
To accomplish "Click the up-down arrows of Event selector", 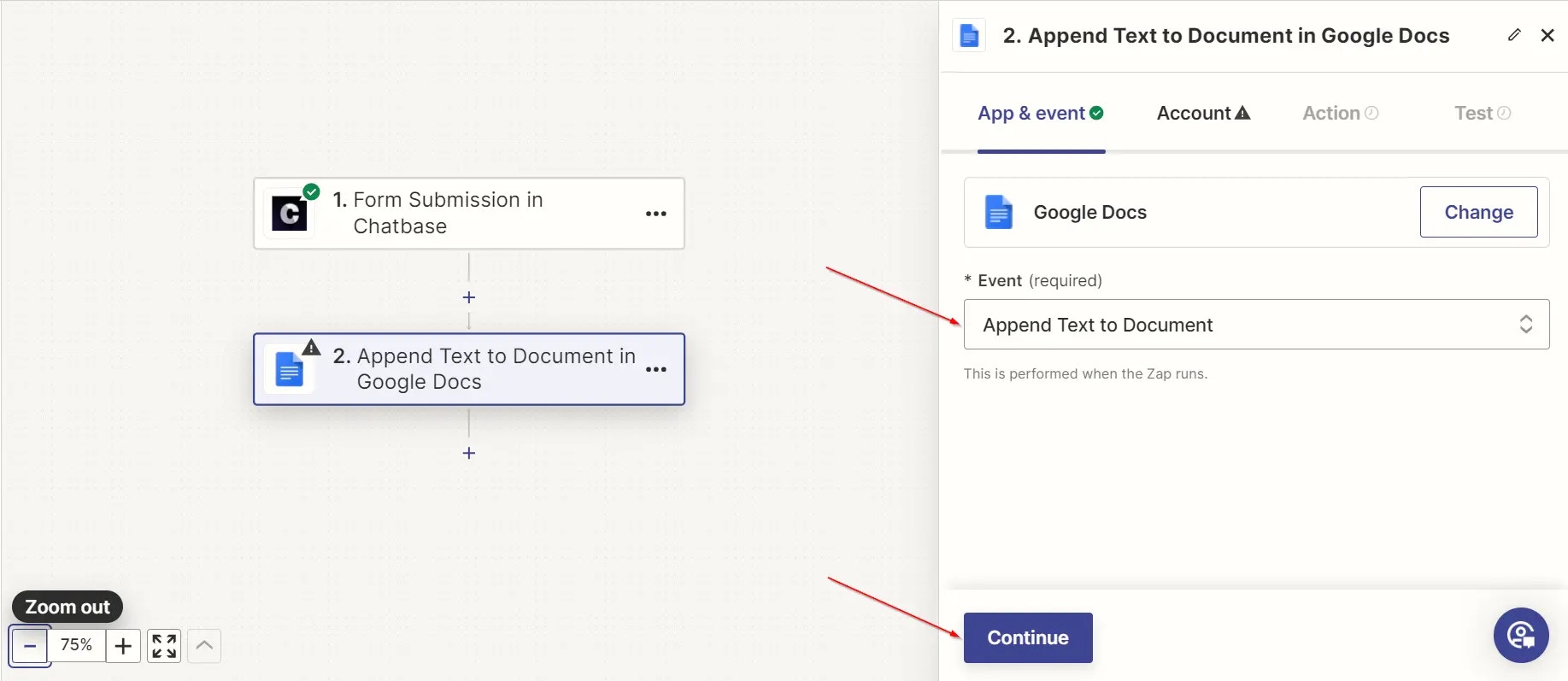I will pyautogui.click(x=1526, y=325).
